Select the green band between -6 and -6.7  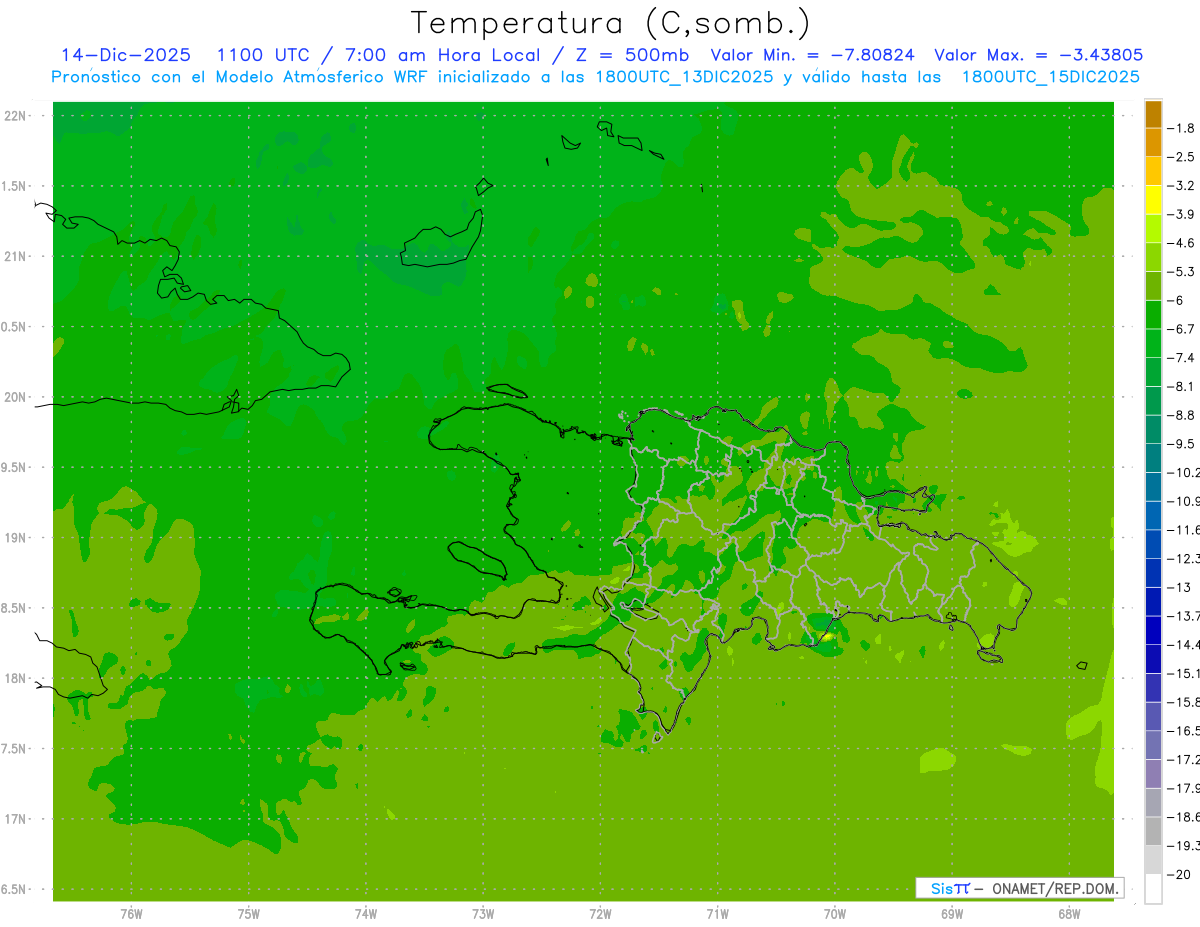pyautogui.click(x=1153, y=314)
